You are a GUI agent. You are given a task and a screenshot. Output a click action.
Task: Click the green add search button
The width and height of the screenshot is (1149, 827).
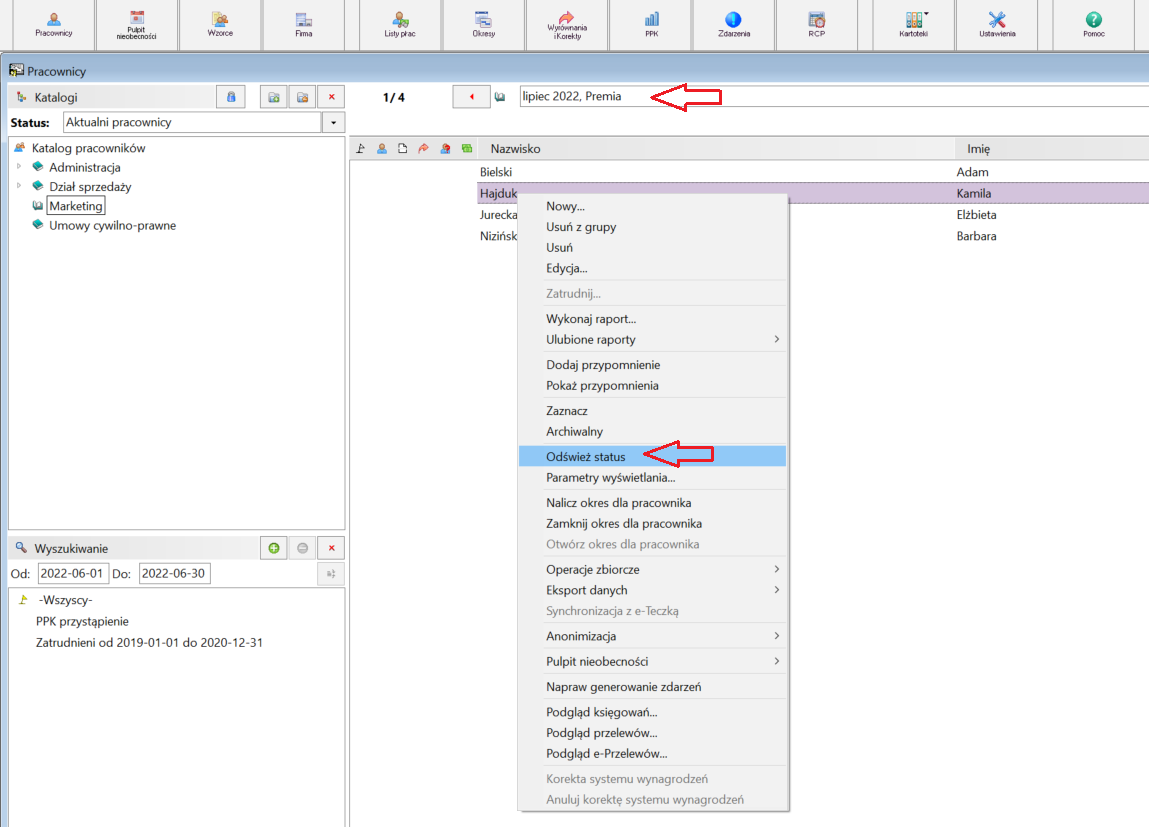(x=274, y=548)
